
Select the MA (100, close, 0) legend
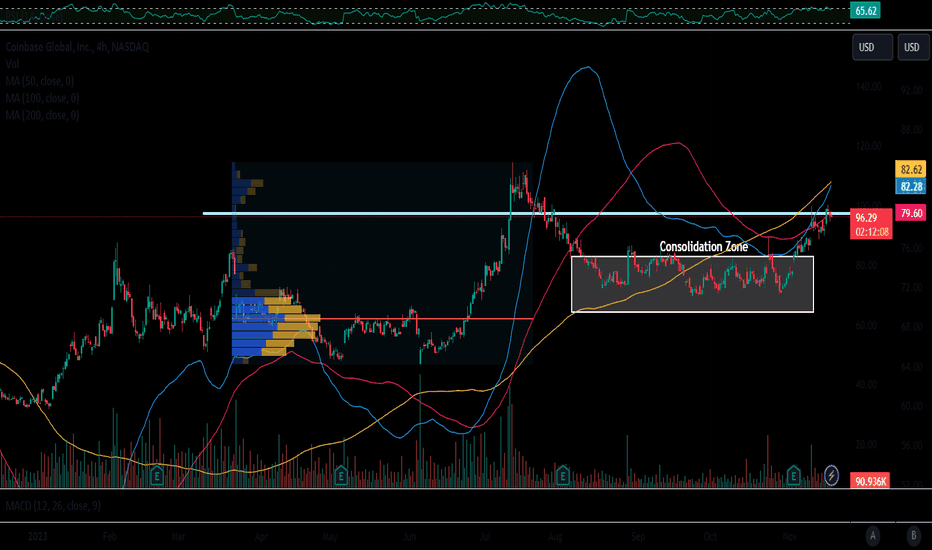pos(42,98)
